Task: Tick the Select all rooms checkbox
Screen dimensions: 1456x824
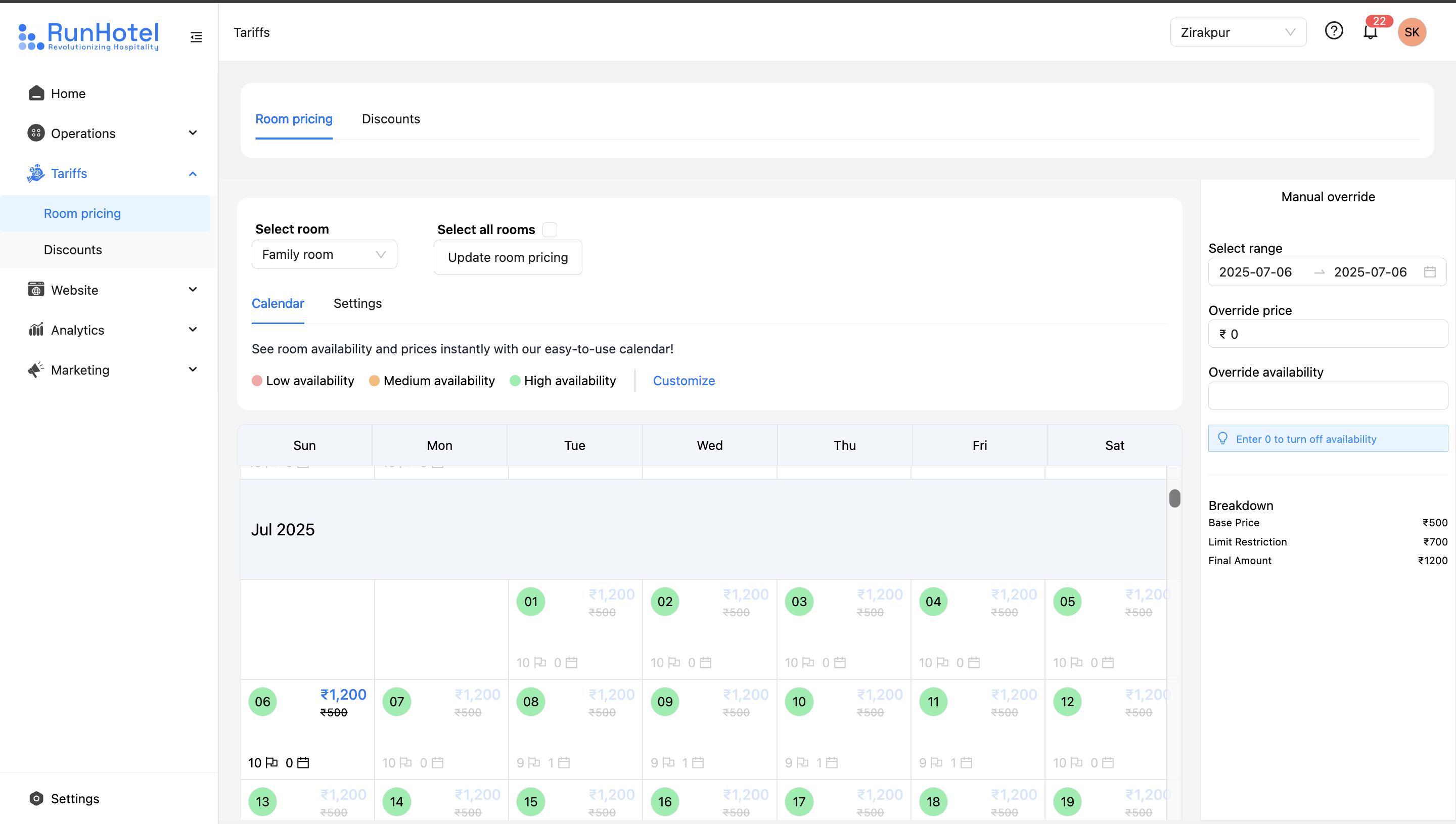Action: click(x=550, y=229)
